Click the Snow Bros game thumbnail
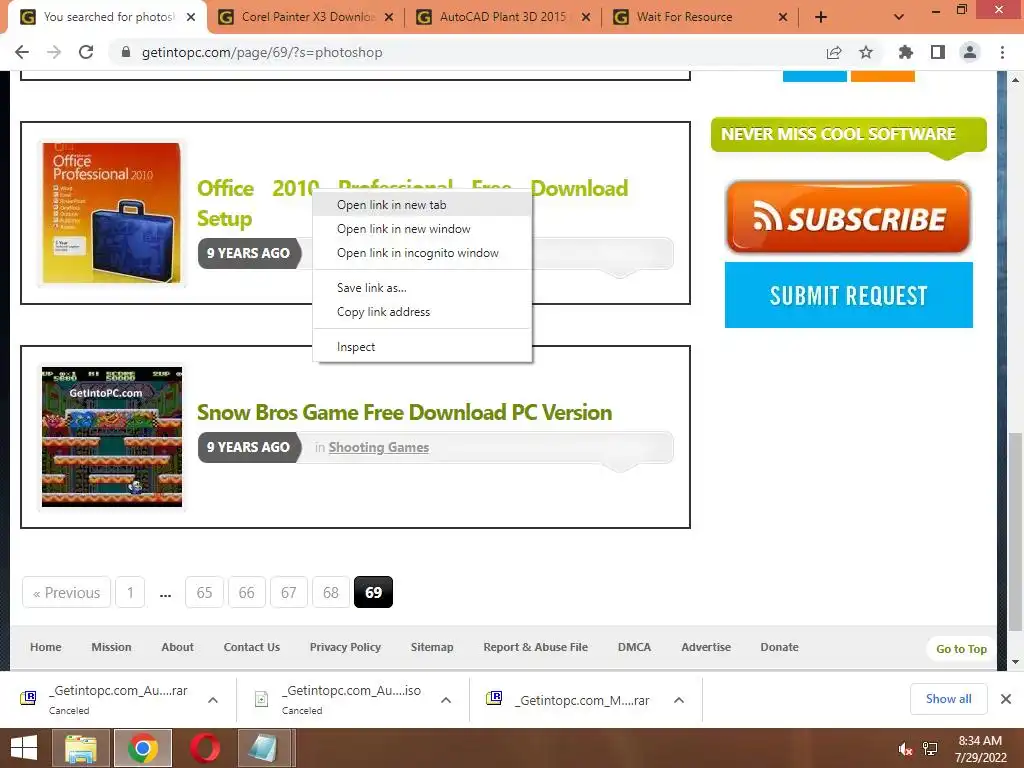1024x768 pixels. pos(112,437)
